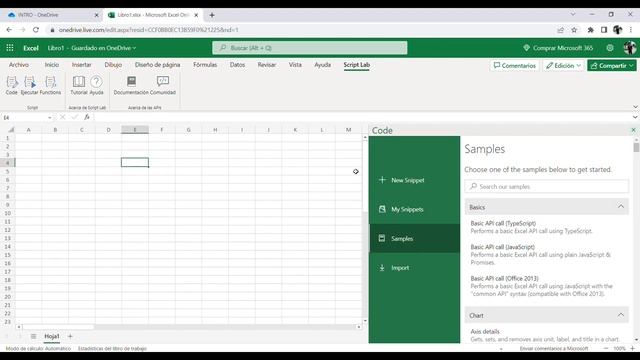Bookmark this page with star icon
This screenshot has height=360, width=640.
click(574, 30)
